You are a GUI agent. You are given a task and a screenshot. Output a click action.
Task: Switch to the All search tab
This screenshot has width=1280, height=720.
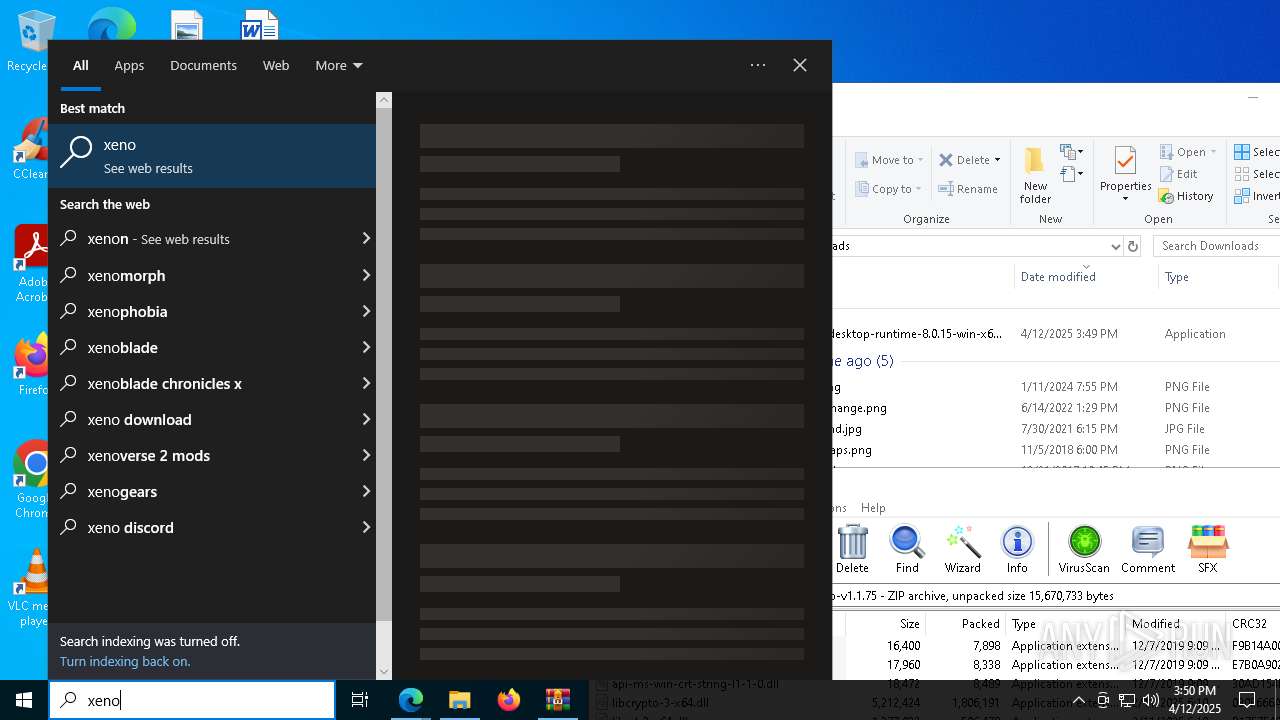click(81, 65)
